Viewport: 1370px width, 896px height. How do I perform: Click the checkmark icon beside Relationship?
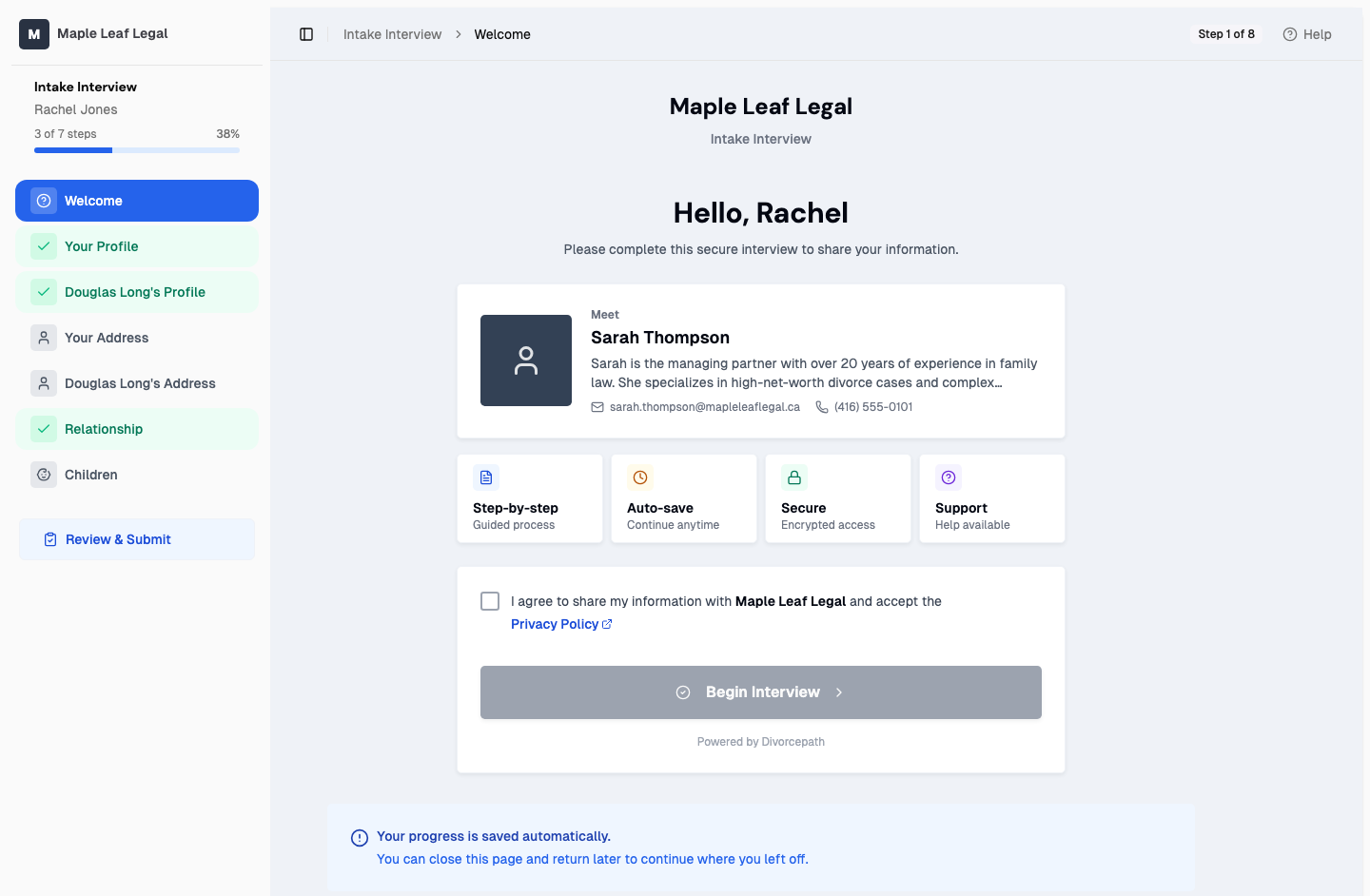44,429
